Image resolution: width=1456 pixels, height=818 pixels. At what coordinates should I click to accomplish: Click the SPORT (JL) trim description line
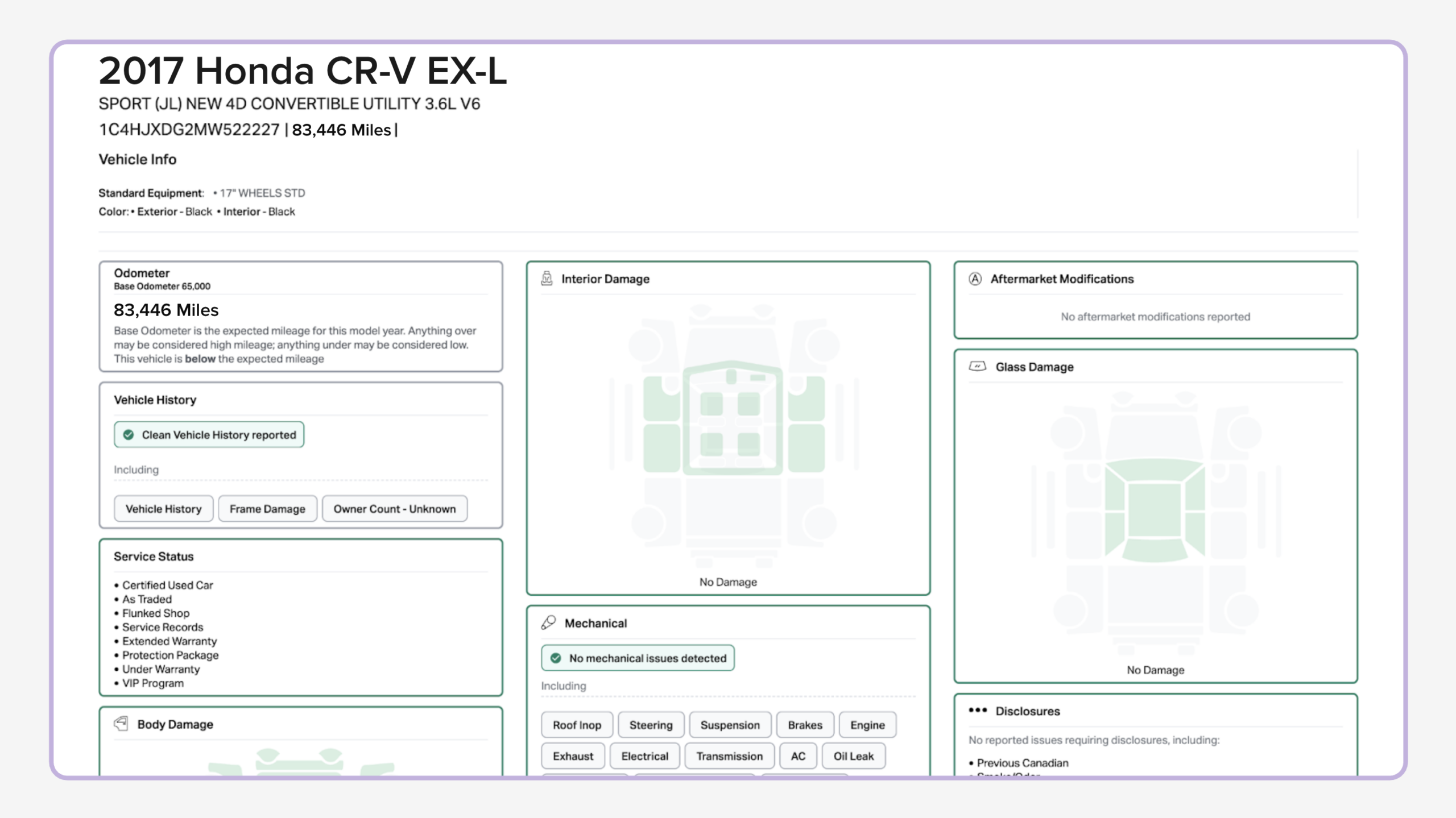(x=289, y=104)
